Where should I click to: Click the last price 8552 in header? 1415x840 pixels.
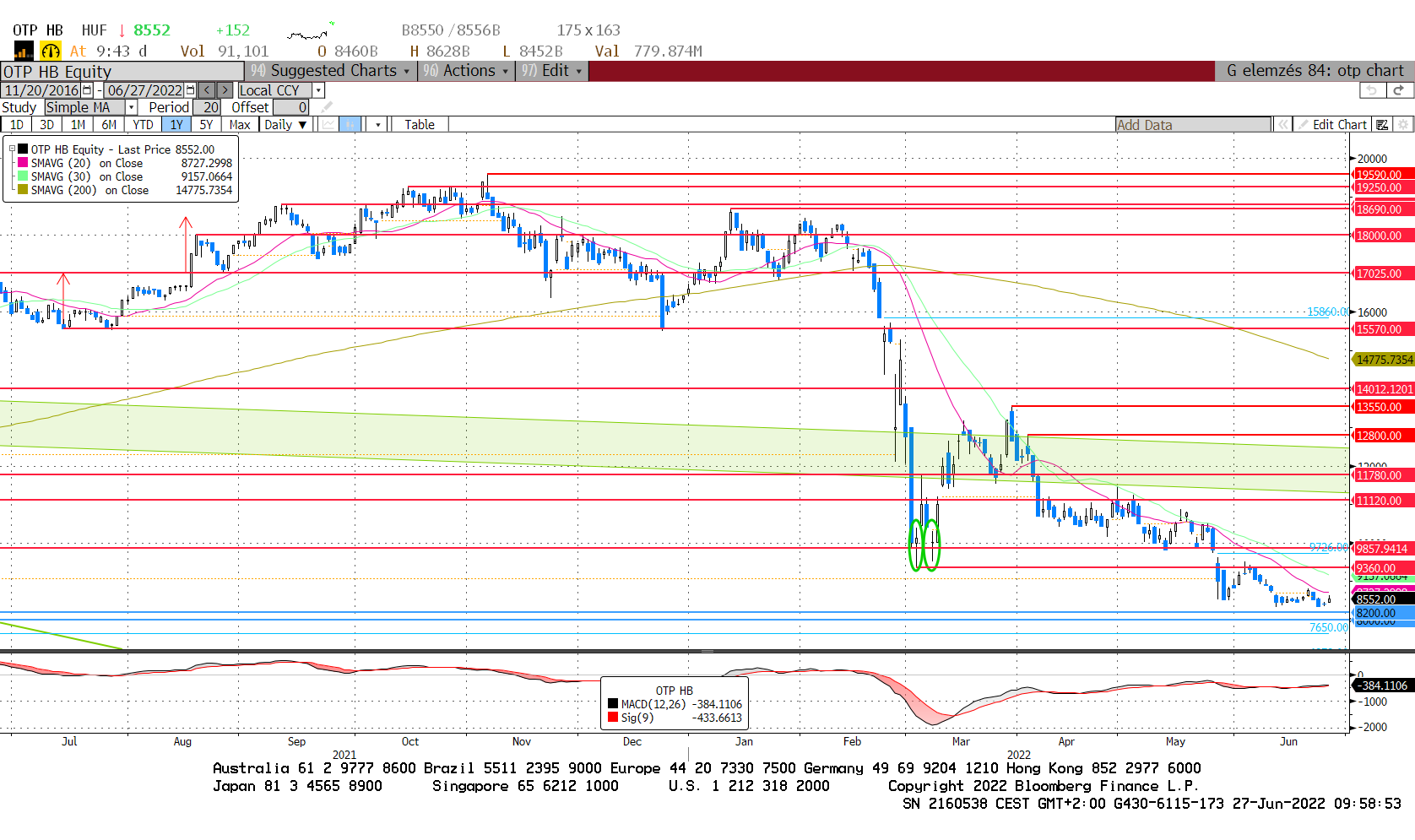152,30
